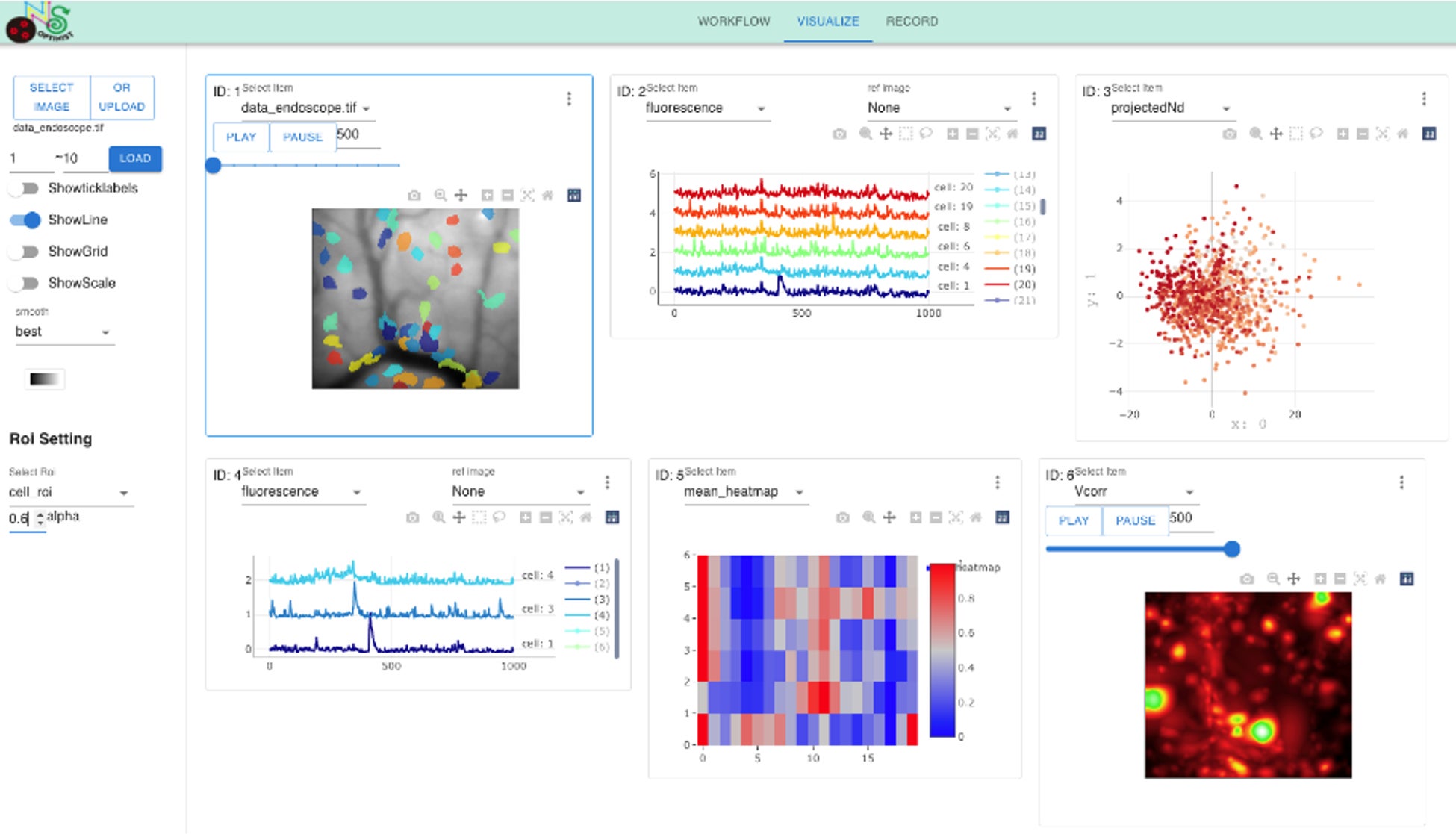Open the three-dot menu of ID 2 panel
The image size is (1456, 834).
[x=1034, y=99]
